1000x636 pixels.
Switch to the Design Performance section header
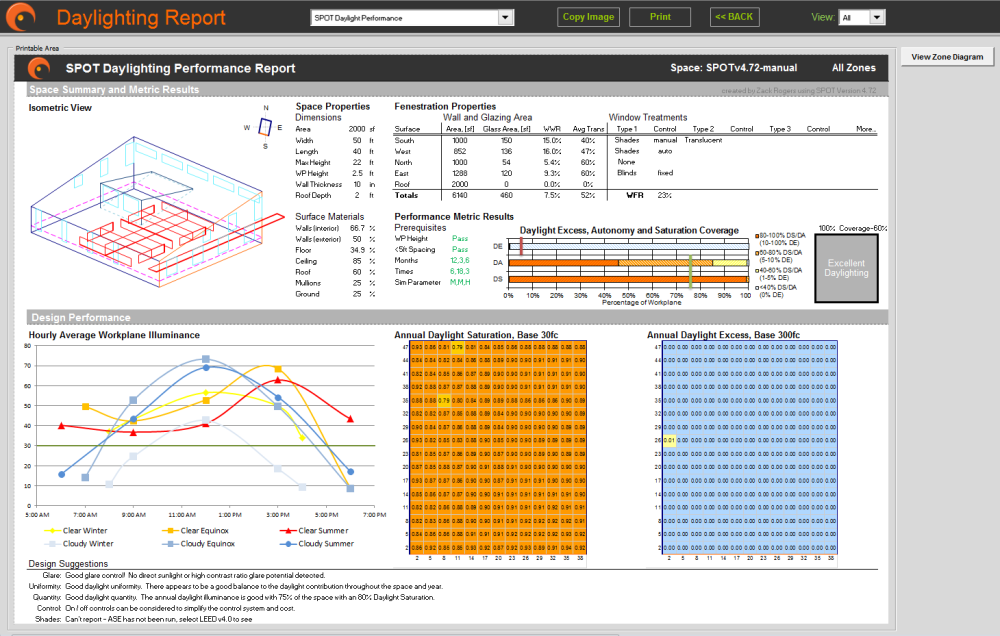click(x=80, y=317)
